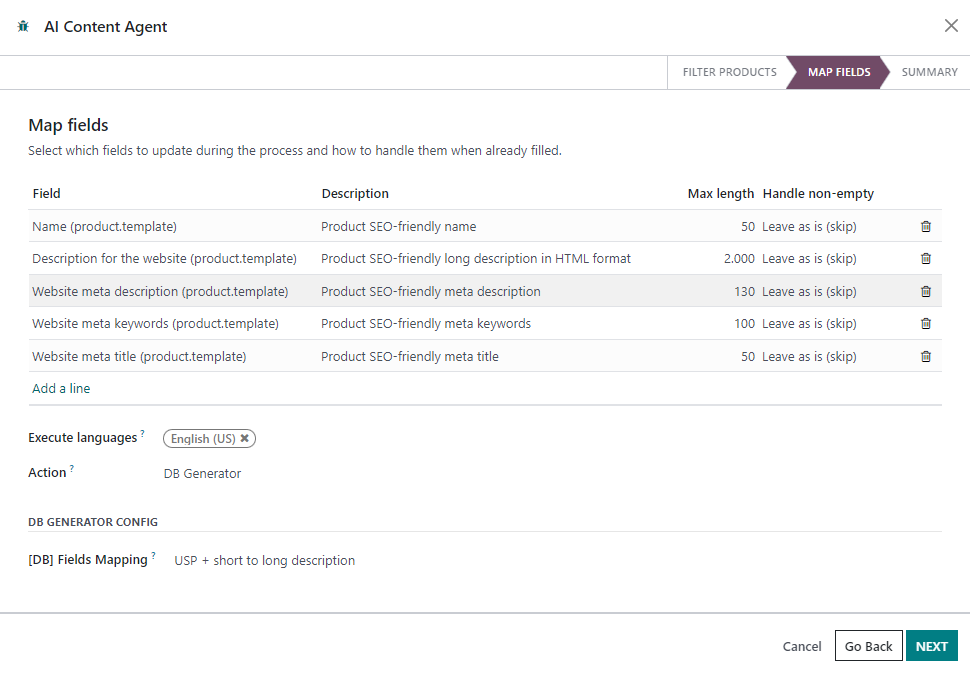Show the Action field help tooltip
Viewport: 970px width, 673px height.
click(x=72, y=468)
